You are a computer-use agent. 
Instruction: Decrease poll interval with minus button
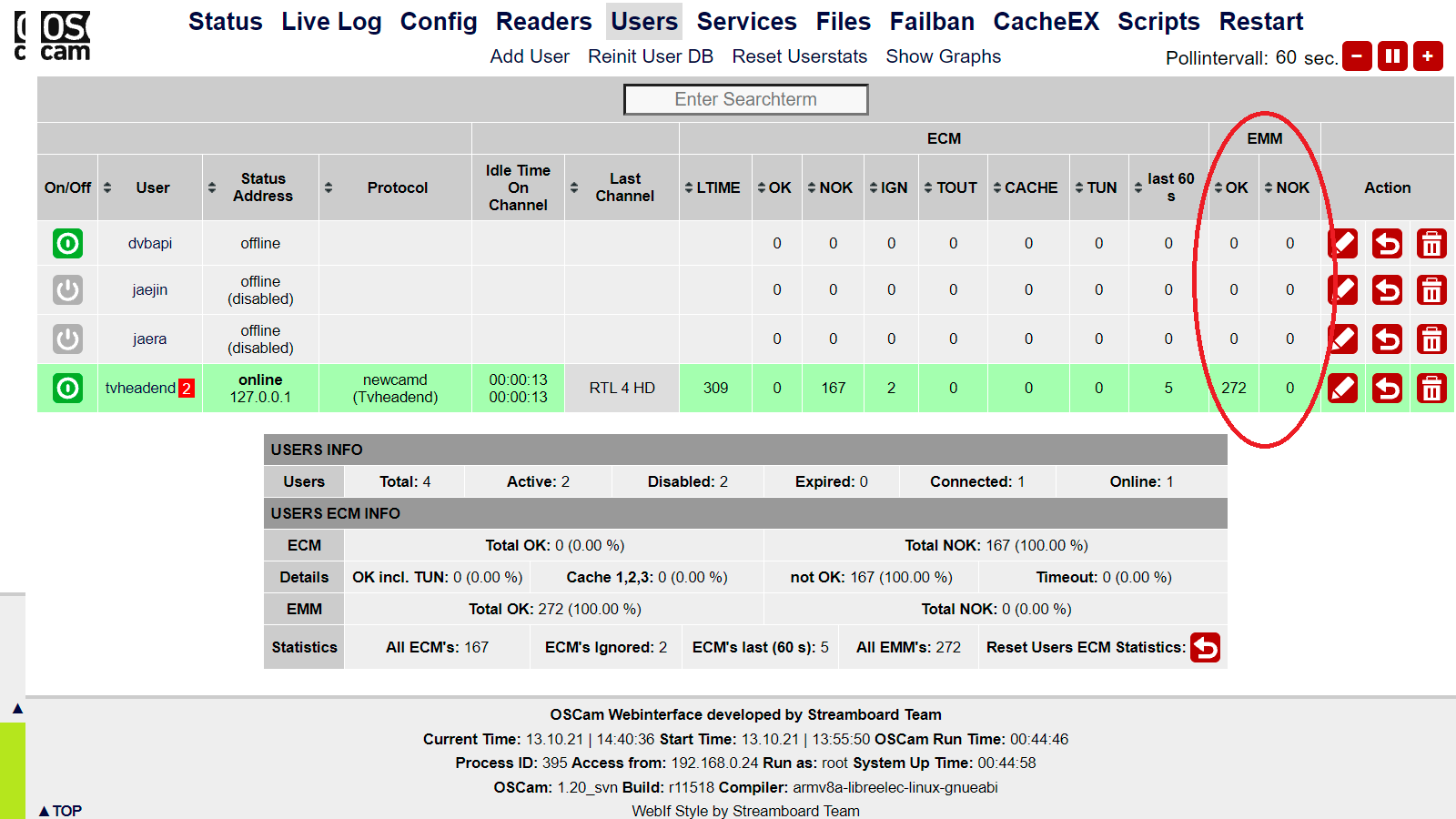(x=1357, y=56)
